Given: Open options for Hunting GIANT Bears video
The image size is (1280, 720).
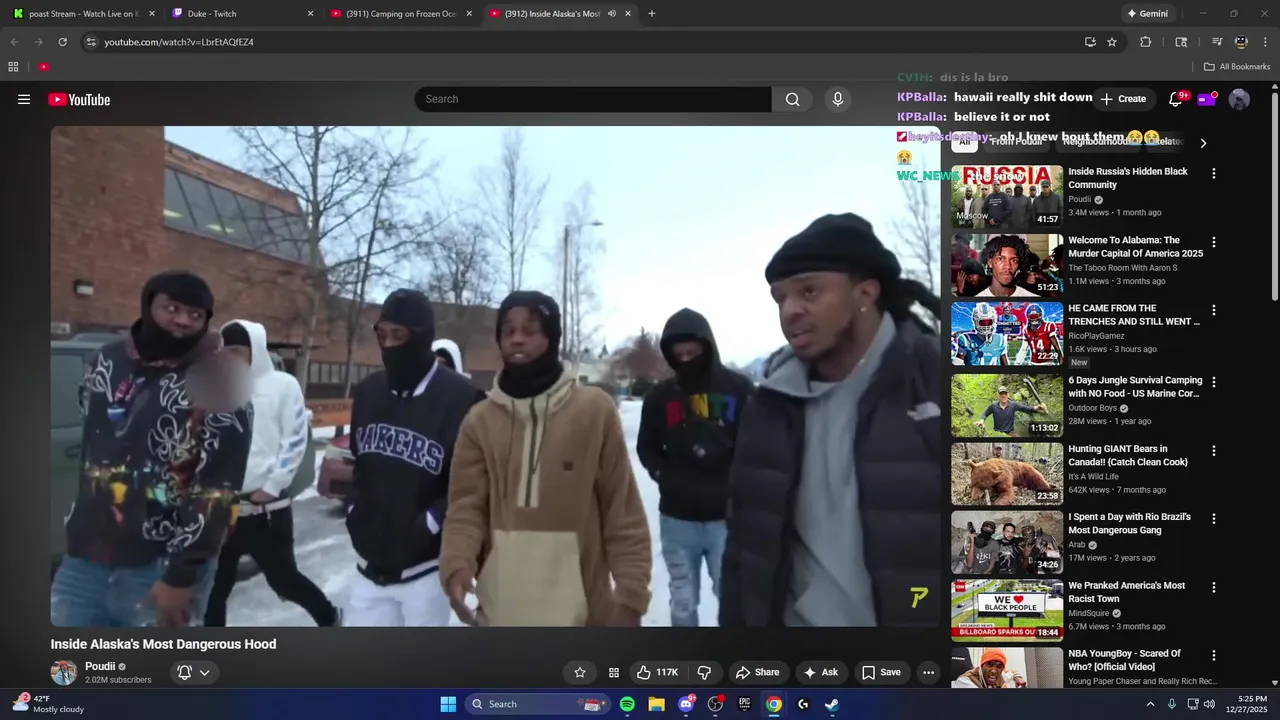Looking at the screenshot, I should click(x=1214, y=450).
